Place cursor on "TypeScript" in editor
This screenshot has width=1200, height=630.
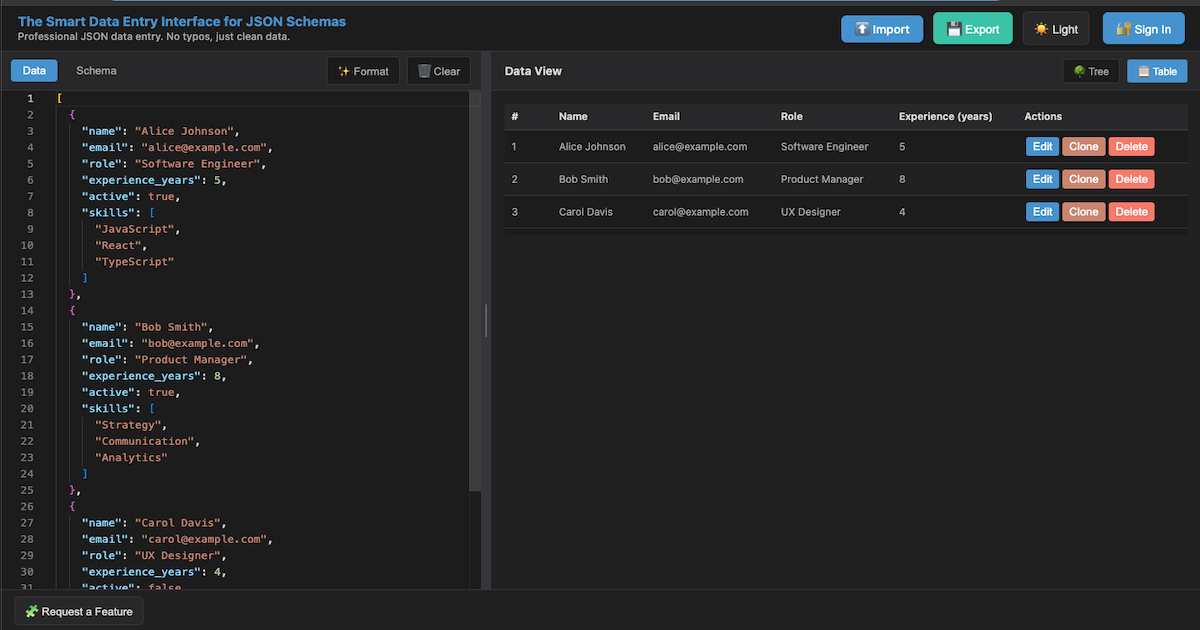click(134, 261)
